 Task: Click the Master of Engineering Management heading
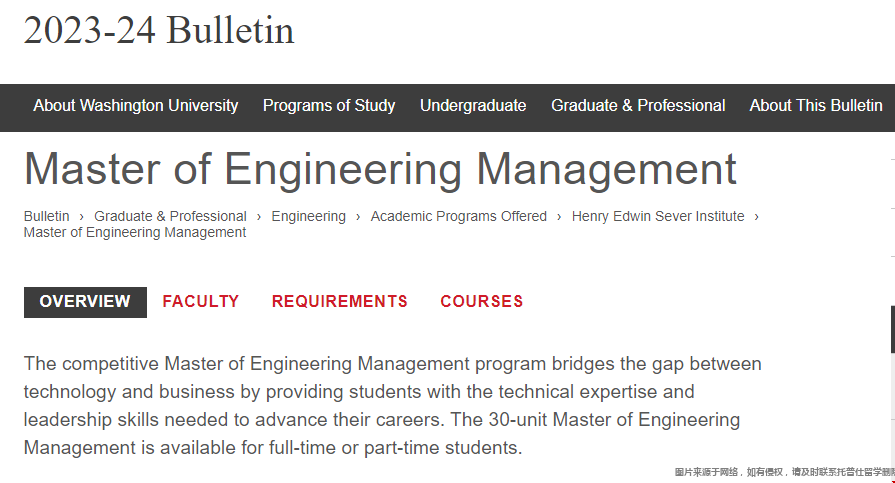pos(380,169)
